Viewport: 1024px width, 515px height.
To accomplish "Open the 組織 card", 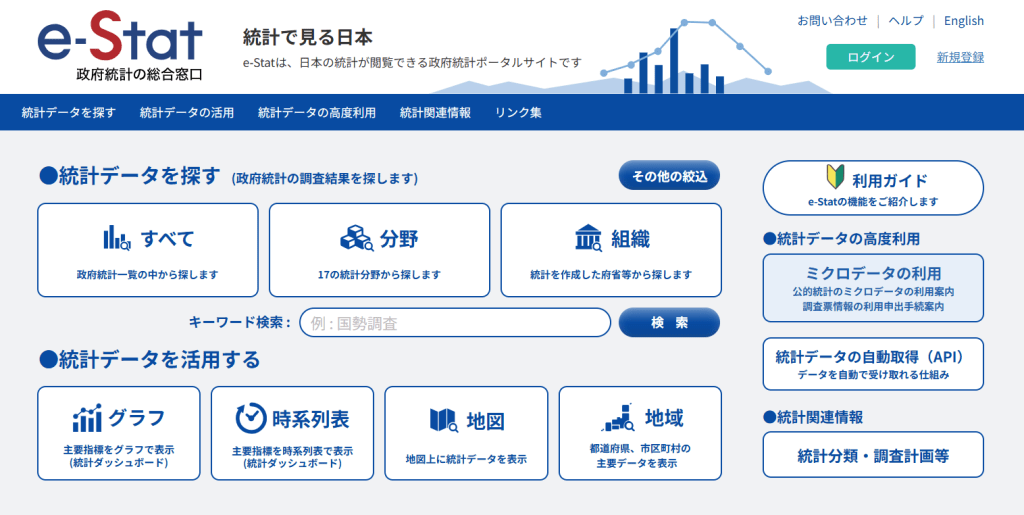I will (x=611, y=250).
